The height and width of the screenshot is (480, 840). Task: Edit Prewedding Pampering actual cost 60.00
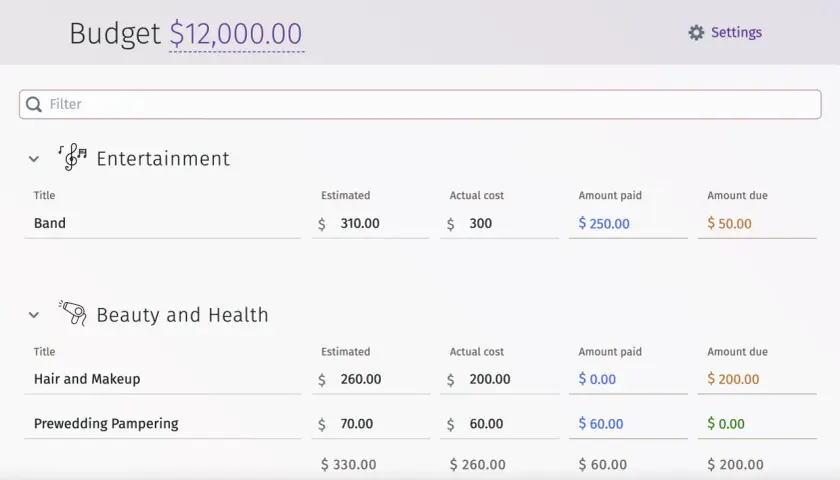point(499,424)
